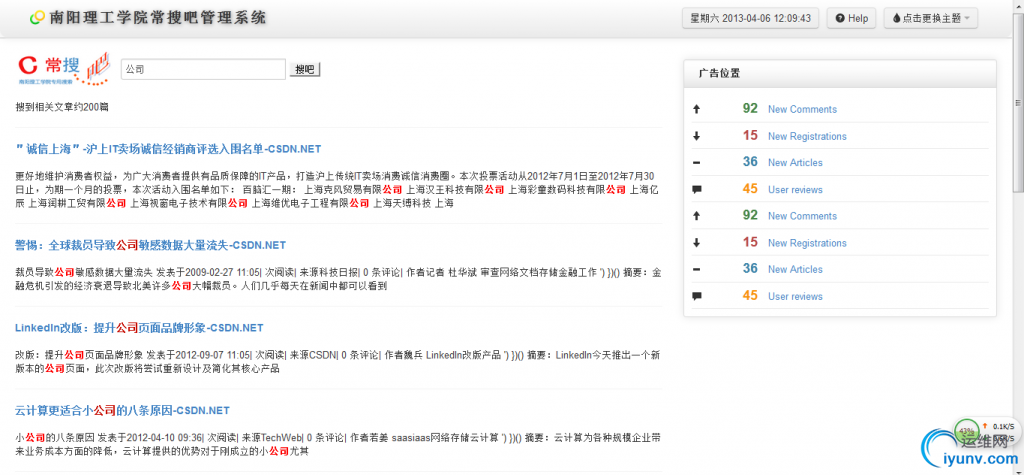Click the first New Articles link

pos(795,163)
